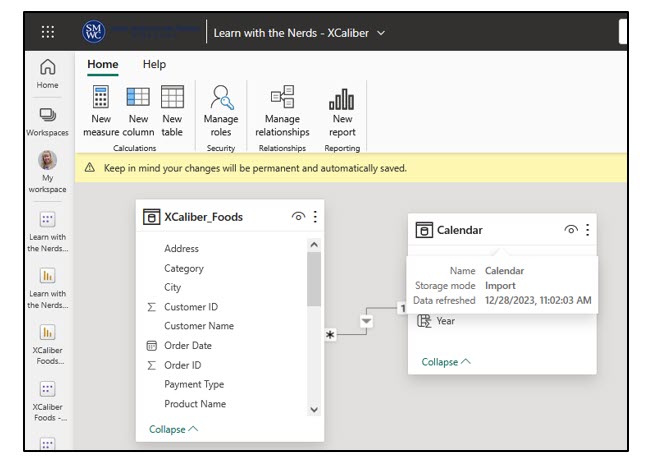The height and width of the screenshot is (469, 651).
Task: Open first Learn with the Nerds dataset item
Action: pyautogui.click(x=47, y=232)
